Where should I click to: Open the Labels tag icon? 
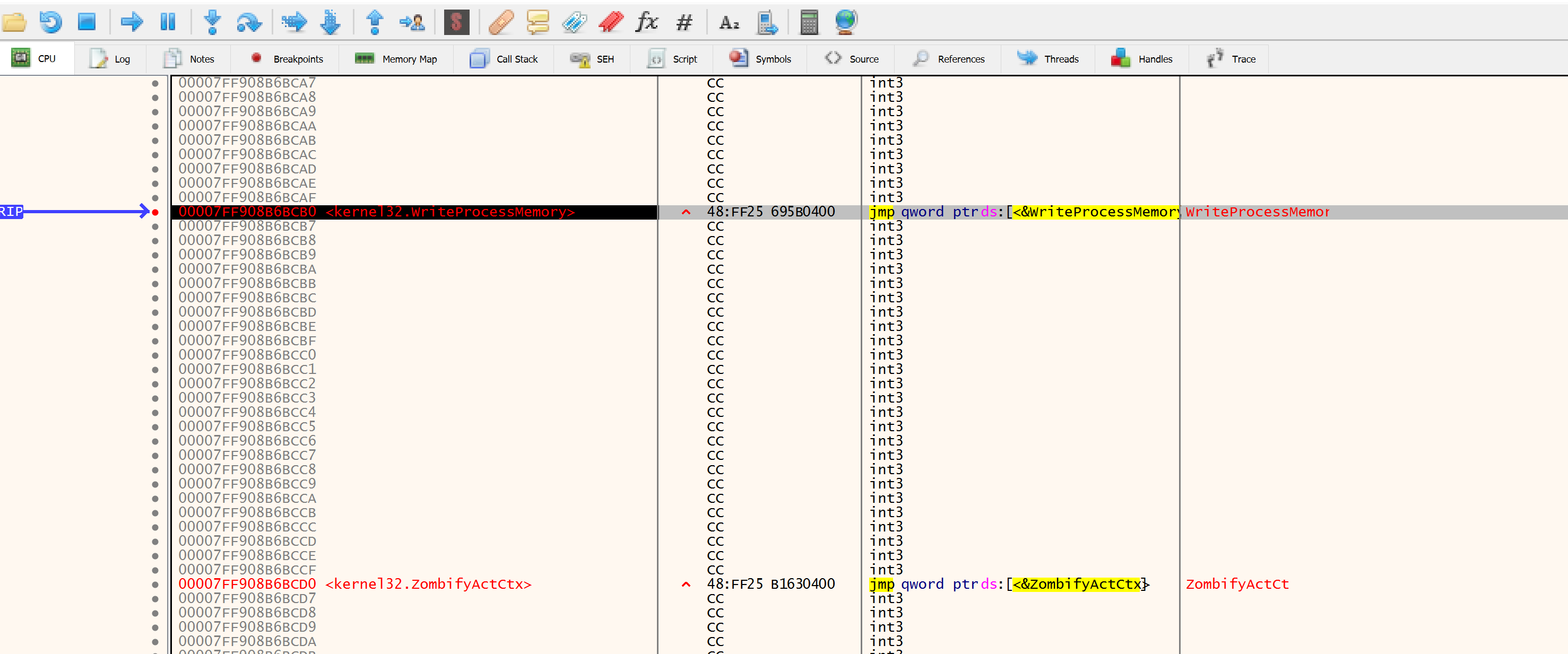coord(574,22)
